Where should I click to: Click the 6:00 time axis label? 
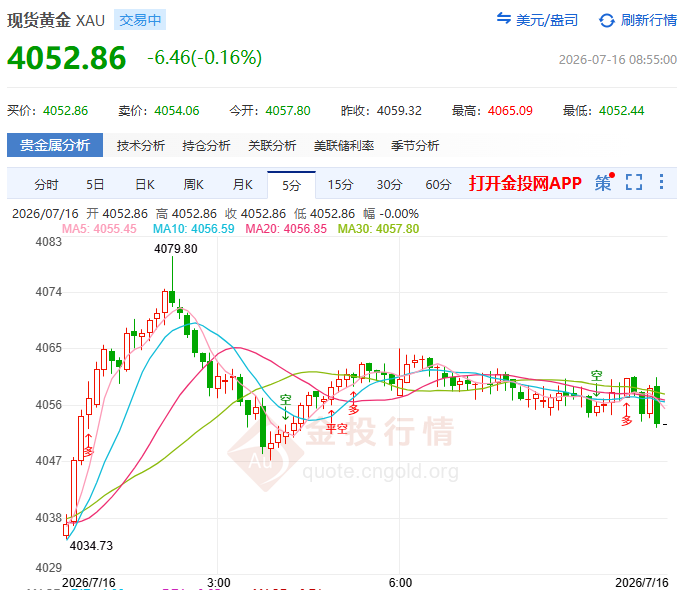coord(400,583)
